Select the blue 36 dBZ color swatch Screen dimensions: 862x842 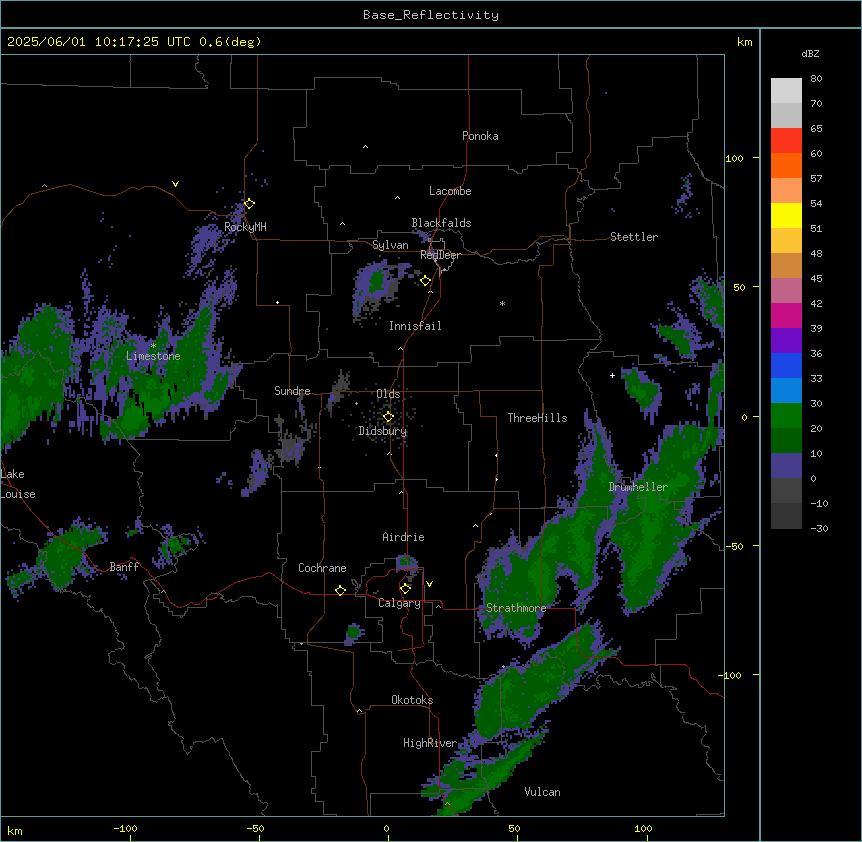point(786,365)
